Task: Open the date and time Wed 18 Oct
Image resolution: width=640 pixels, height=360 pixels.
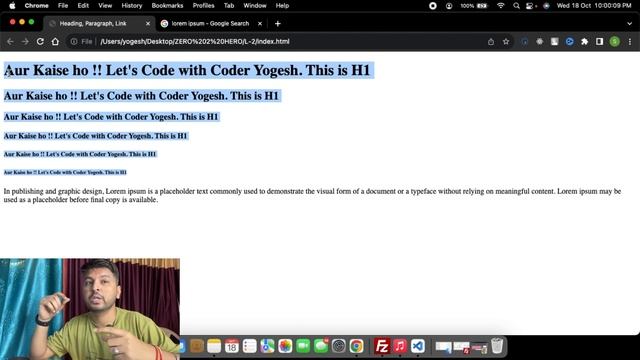Action: coord(594,6)
